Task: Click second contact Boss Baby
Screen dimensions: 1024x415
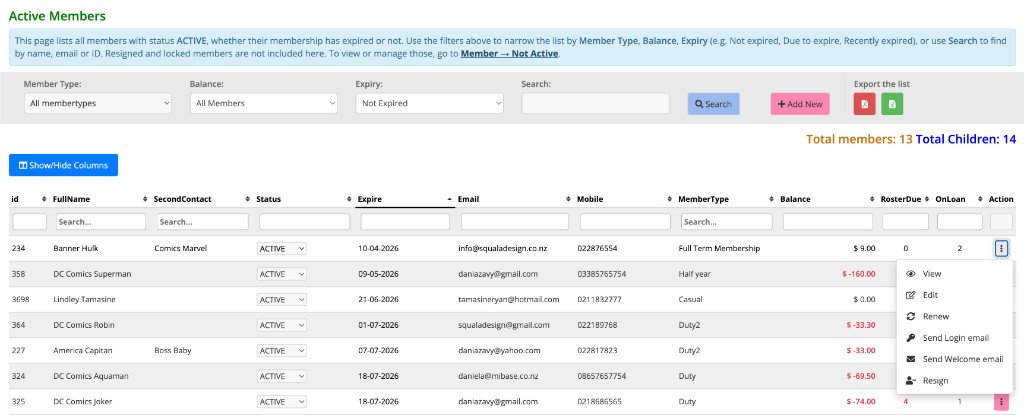Action: coord(173,350)
